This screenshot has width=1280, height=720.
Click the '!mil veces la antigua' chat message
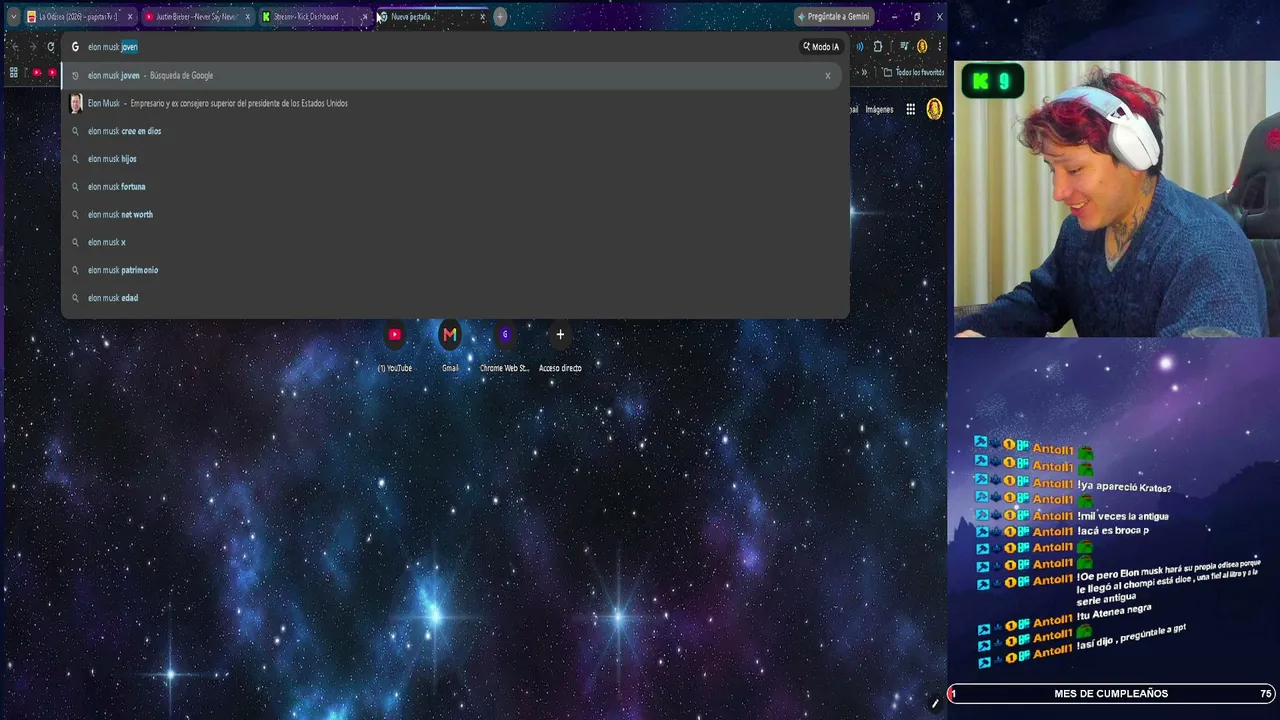(1123, 516)
